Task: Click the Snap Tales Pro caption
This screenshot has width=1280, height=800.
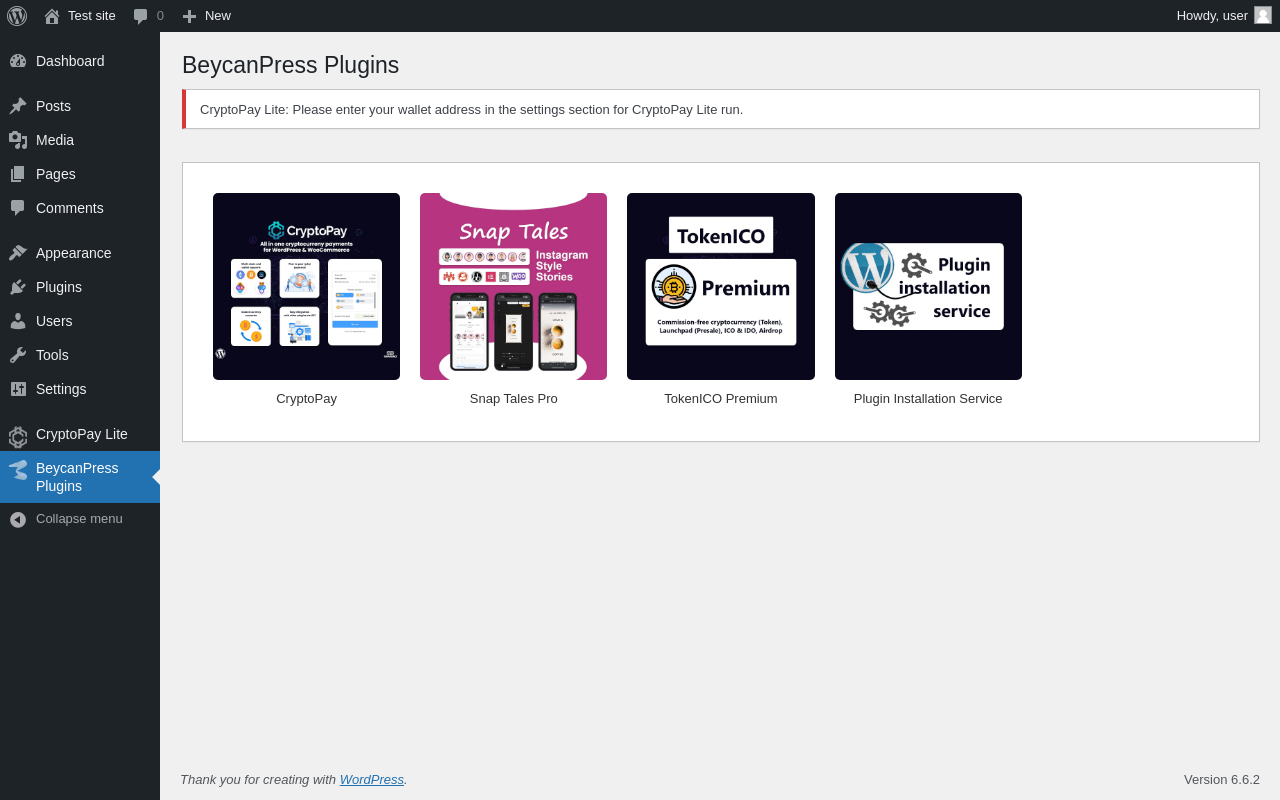Action: (514, 398)
